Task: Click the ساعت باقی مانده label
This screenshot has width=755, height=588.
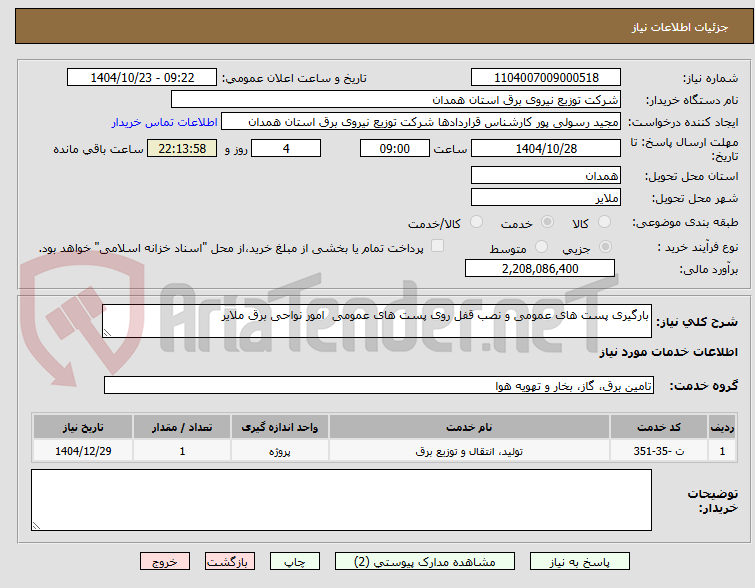Action: pyautogui.click(x=98, y=149)
